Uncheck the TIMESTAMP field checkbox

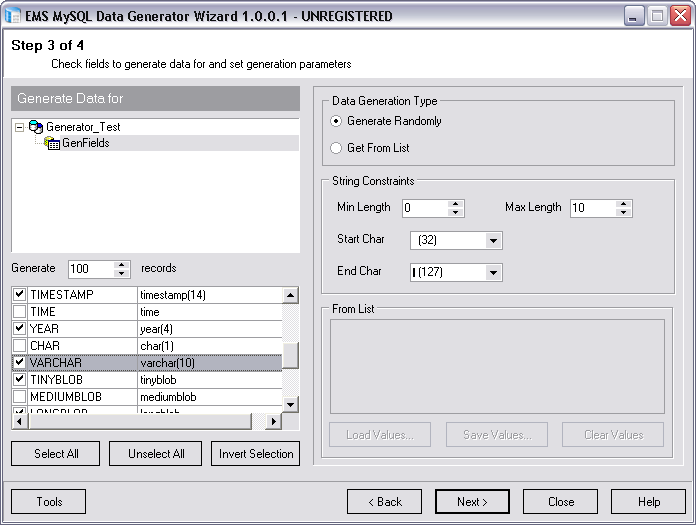20,294
